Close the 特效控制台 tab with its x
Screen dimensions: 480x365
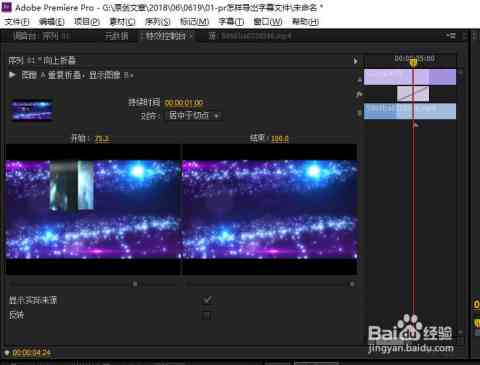pyautogui.click(x=191, y=36)
